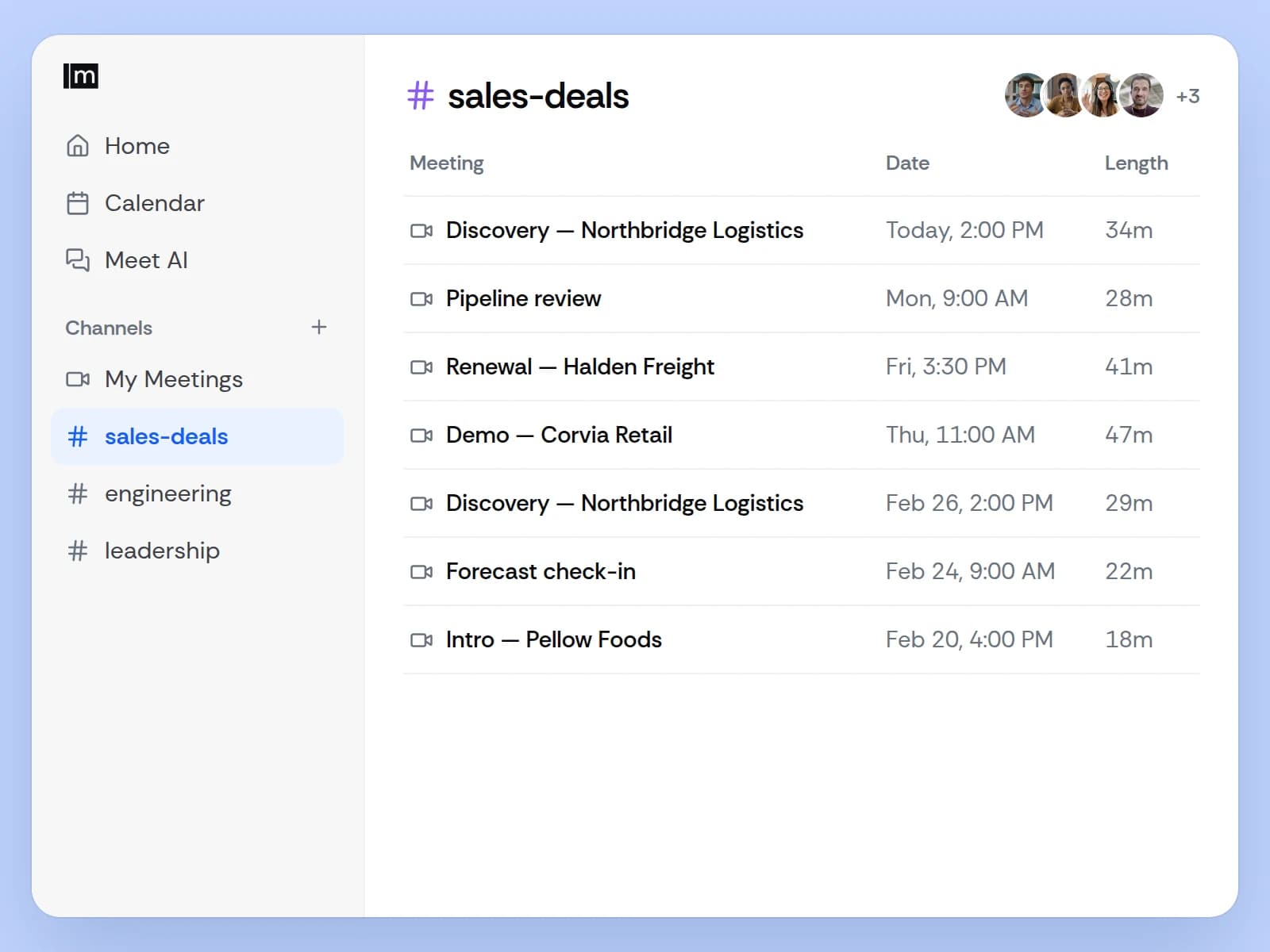Click the date Feb 26, 2:00 PM
The height and width of the screenshot is (952, 1270).
tap(969, 503)
